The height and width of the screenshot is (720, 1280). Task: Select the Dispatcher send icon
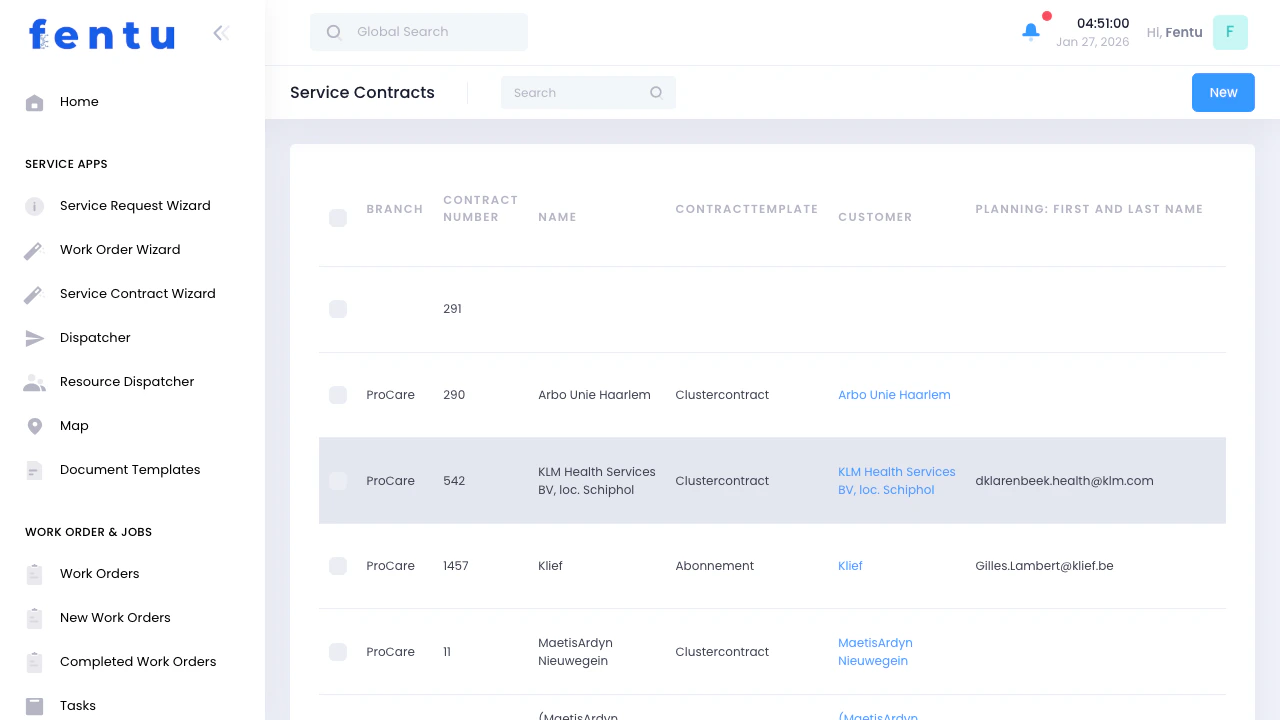(x=34, y=337)
